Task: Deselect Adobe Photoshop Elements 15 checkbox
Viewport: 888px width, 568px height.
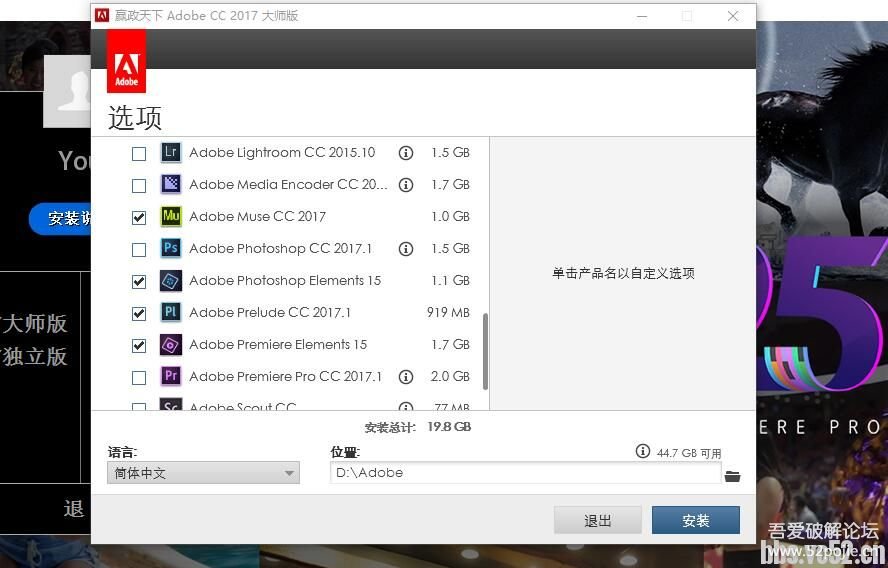Action: [139, 281]
